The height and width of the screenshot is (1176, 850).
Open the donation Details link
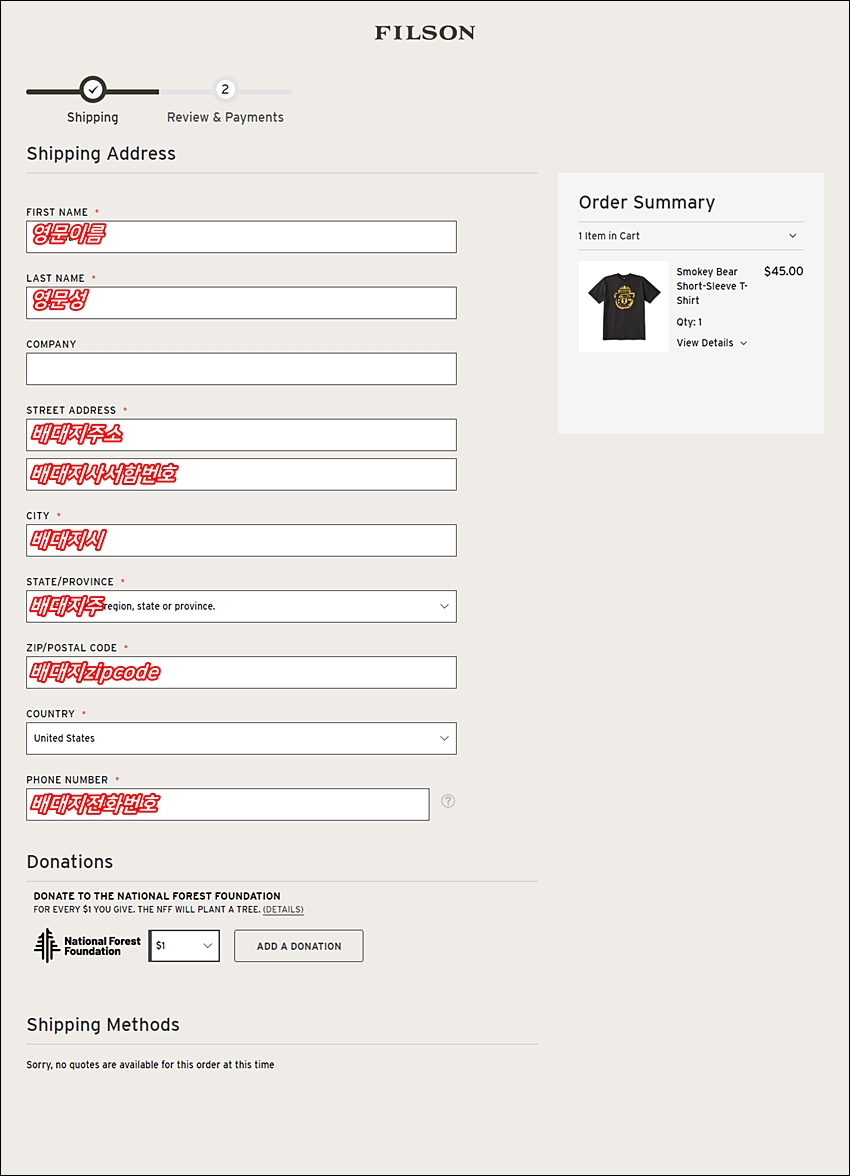tap(283, 909)
